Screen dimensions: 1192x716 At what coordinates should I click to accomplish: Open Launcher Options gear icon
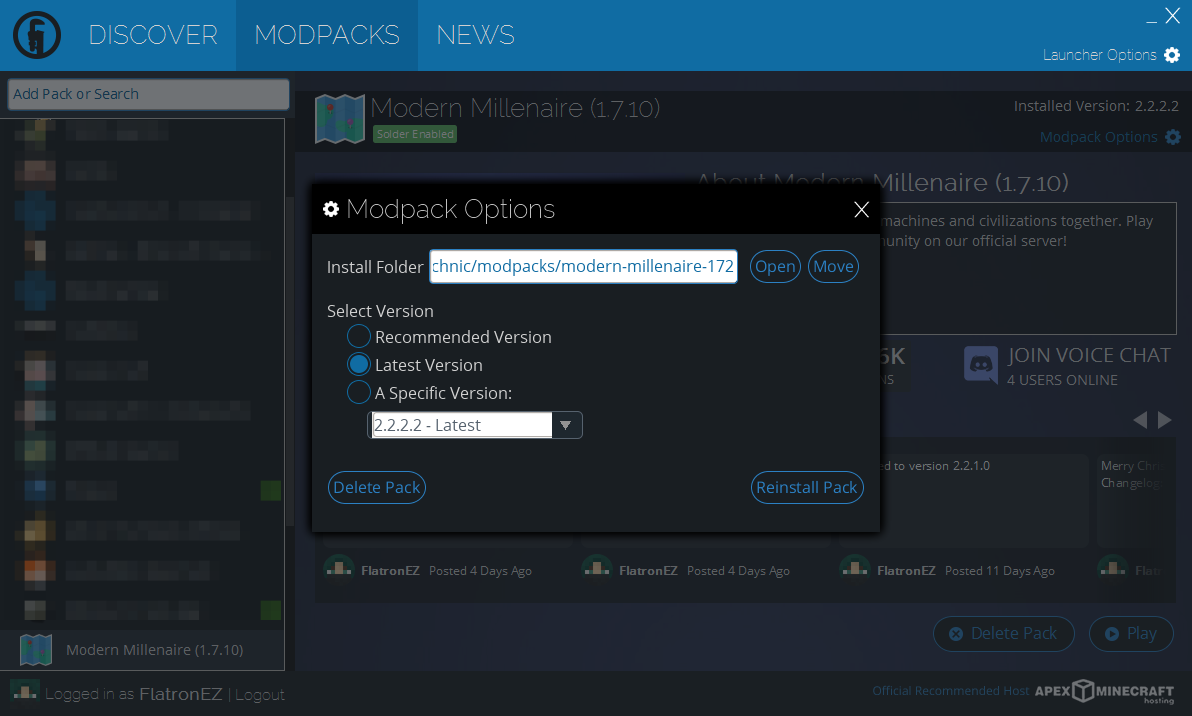click(1172, 55)
